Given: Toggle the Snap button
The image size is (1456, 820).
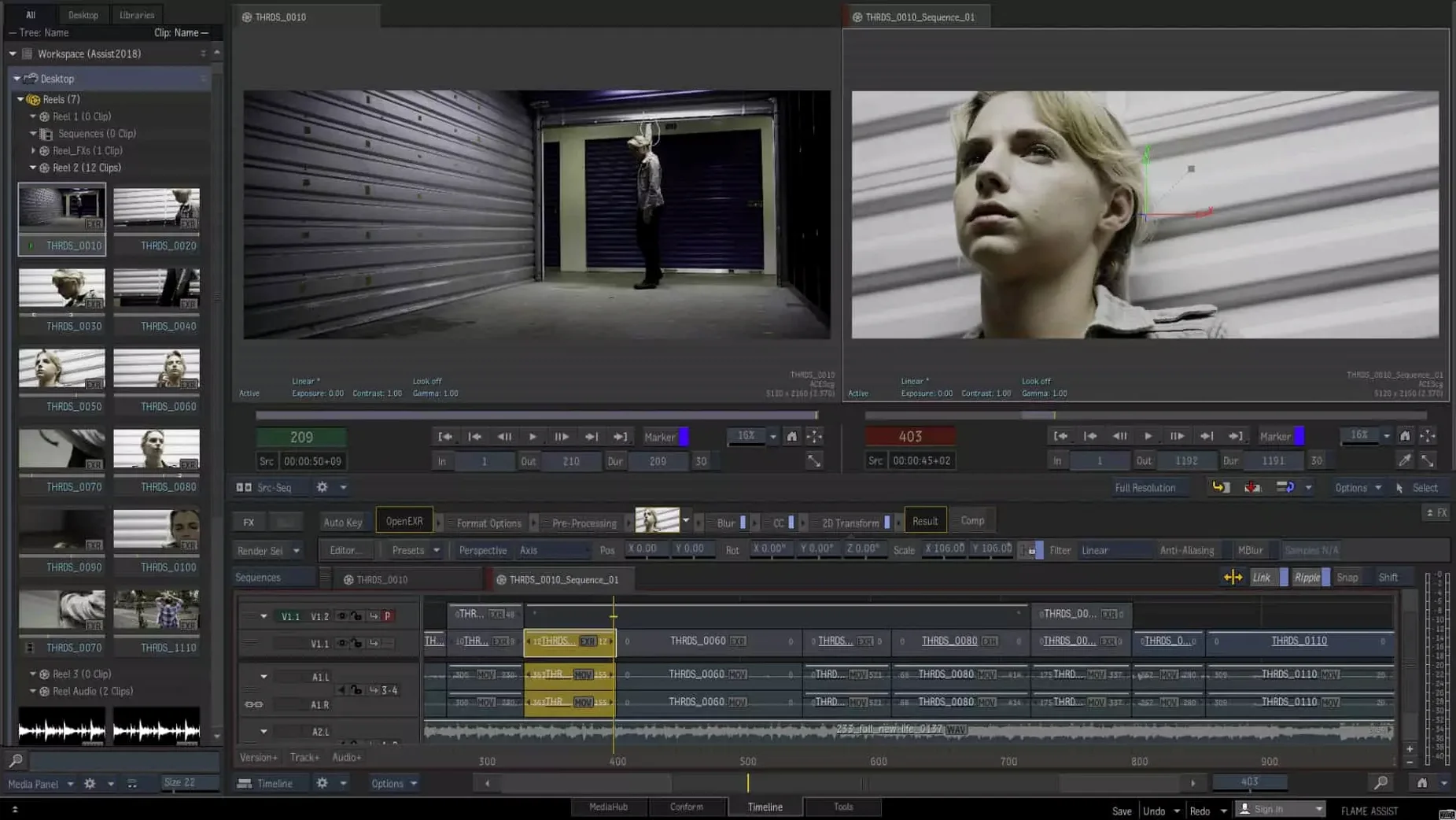Looking at the screenshot, I should pyautogui.click(x=1347, y=578).
